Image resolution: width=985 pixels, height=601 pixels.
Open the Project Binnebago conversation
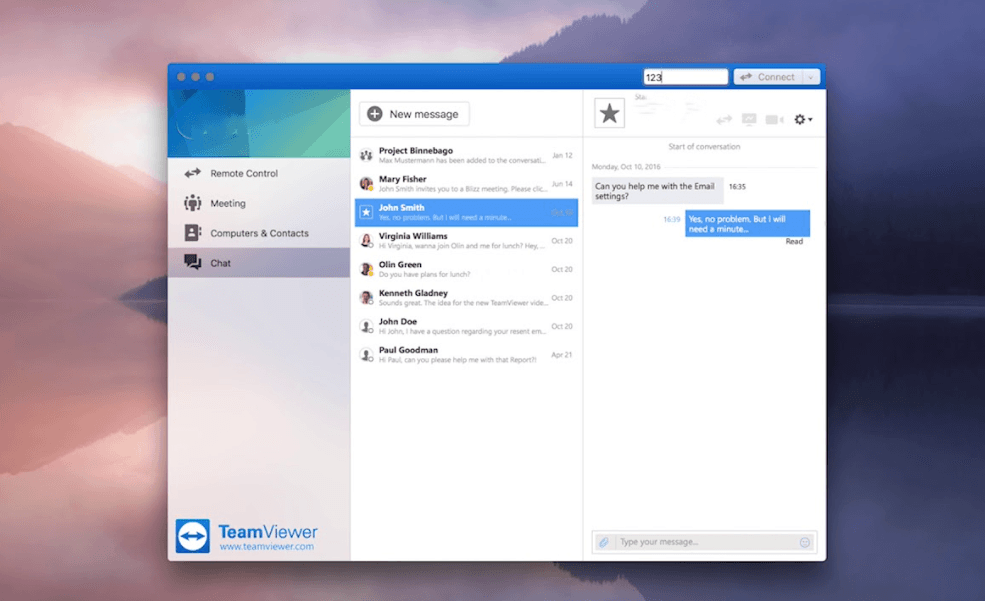tap(466, 155)
